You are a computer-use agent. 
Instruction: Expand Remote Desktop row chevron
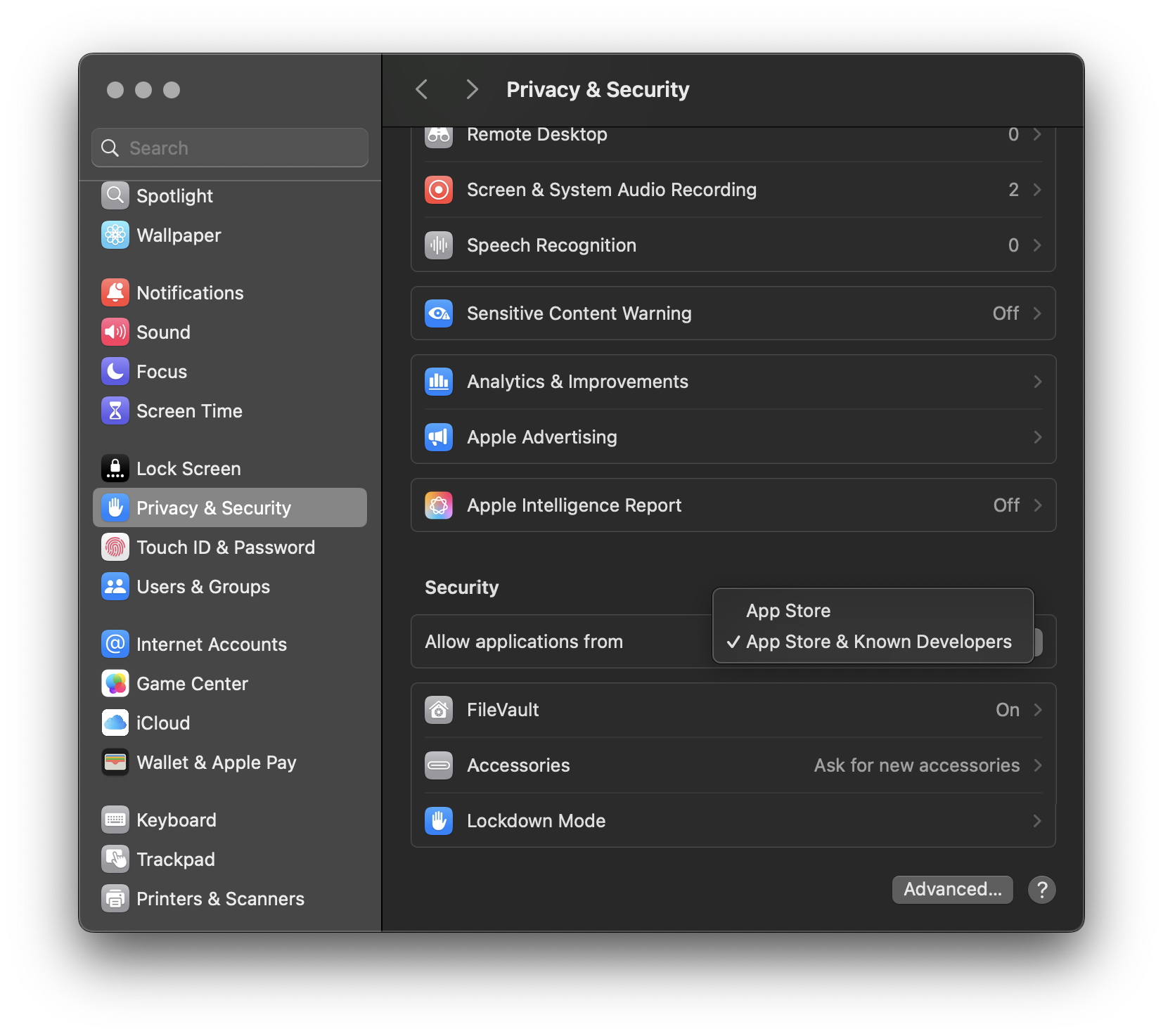pos(1037,134)
